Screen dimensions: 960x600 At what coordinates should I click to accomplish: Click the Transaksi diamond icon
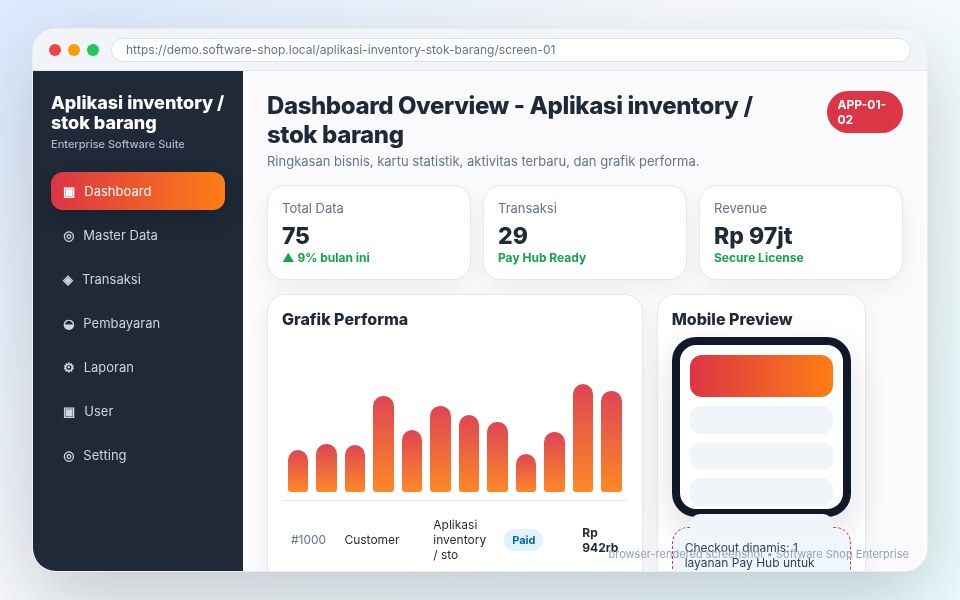click(68, 280)
